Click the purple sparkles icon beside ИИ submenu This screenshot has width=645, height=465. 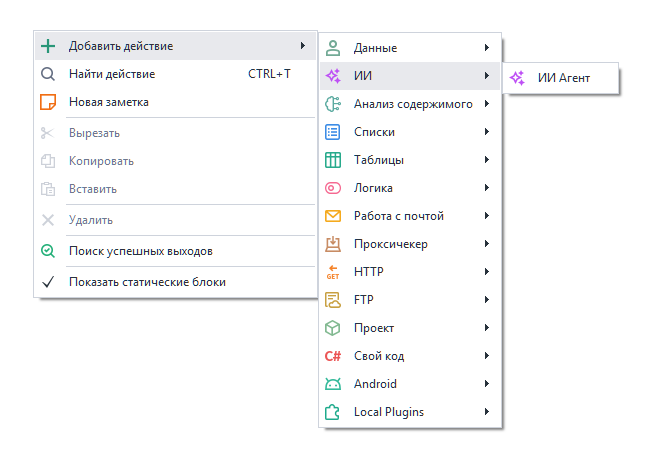pos(333,76)
